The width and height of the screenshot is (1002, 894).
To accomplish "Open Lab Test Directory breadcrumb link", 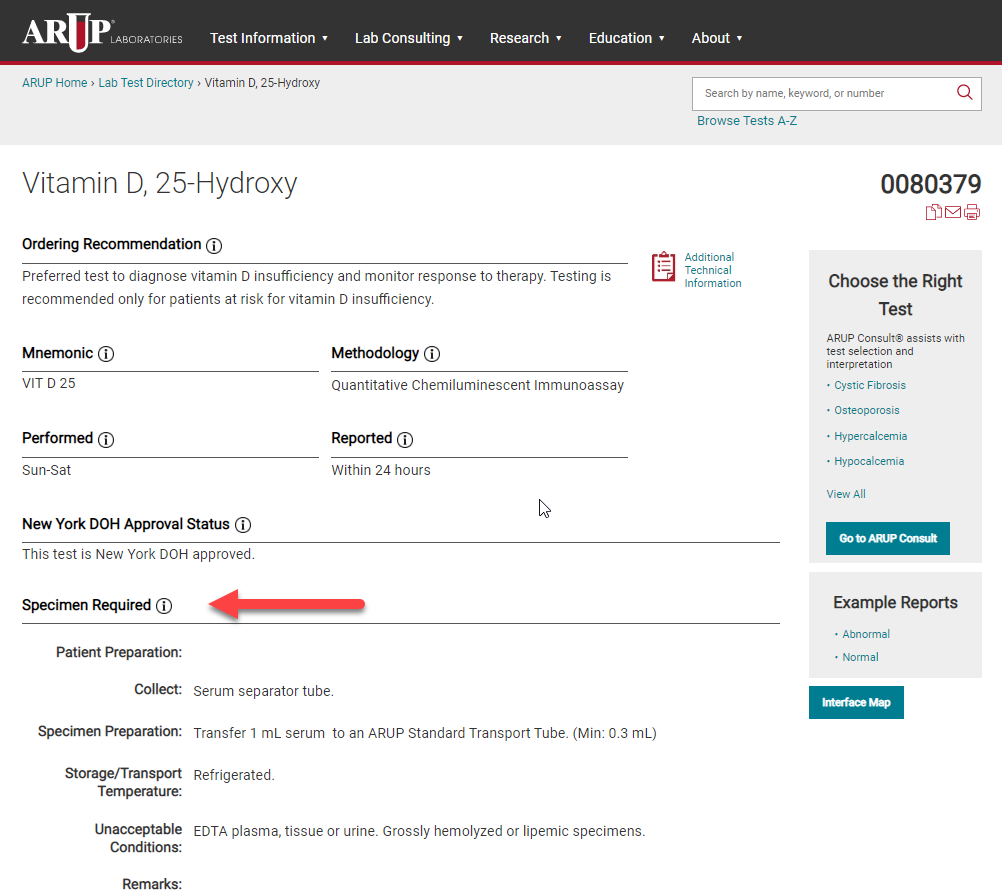I will (x=146, y=83).
